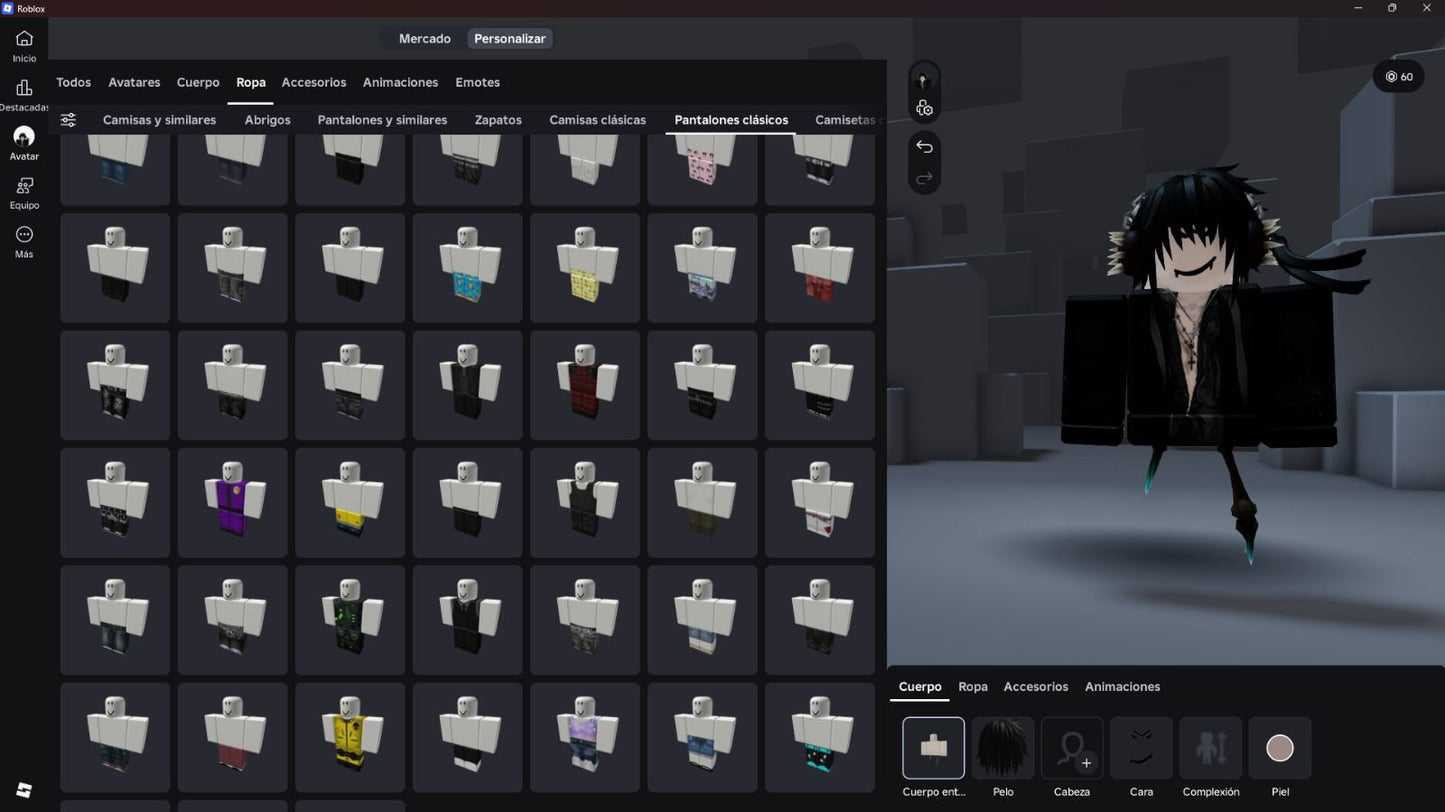The width and height of the screenshot is (1445, 812).
Task: Open the Equipo section in the sidebar
Action: (24, 193)
